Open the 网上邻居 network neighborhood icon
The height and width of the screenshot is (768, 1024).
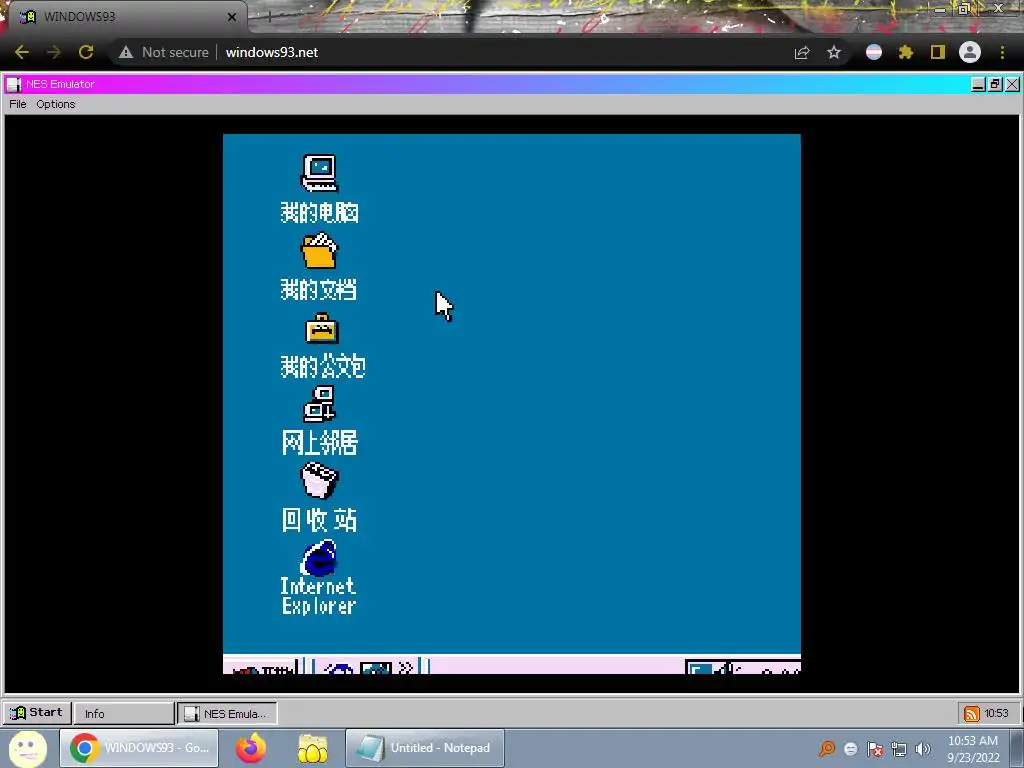[x=319, y=404]
